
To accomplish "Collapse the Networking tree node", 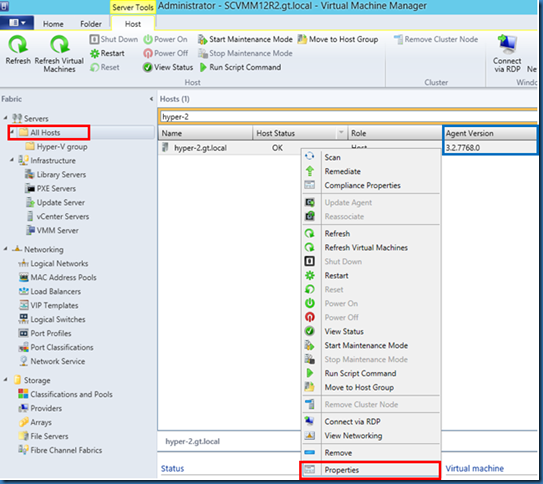I will tap(6, 249).
